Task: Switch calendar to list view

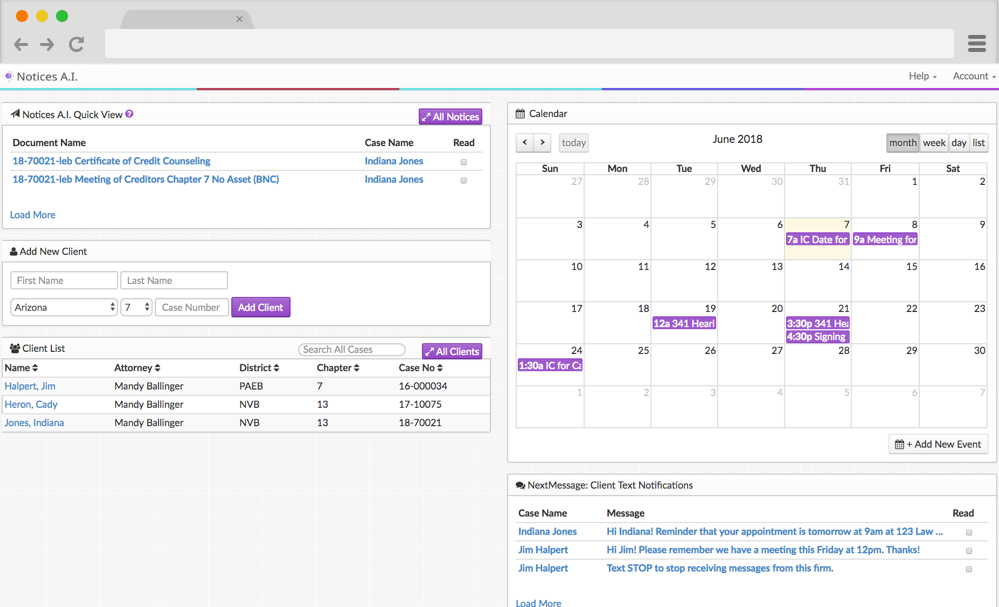Action: pyautogui.click(x=979, y=143)
